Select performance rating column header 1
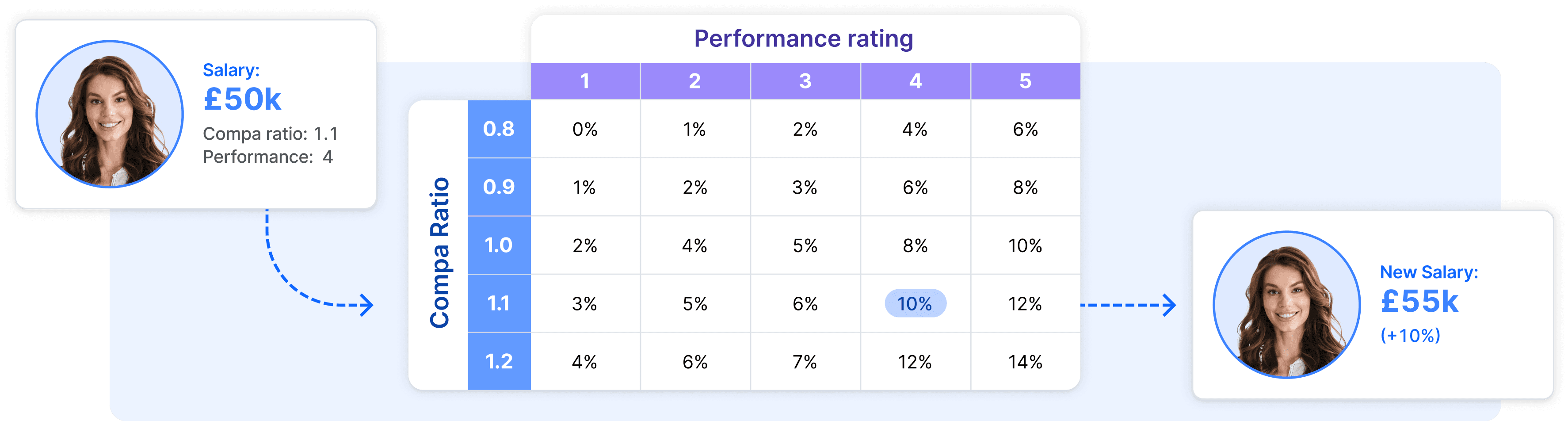Viewport: 1568px width, 421px height. click(585, 81)
